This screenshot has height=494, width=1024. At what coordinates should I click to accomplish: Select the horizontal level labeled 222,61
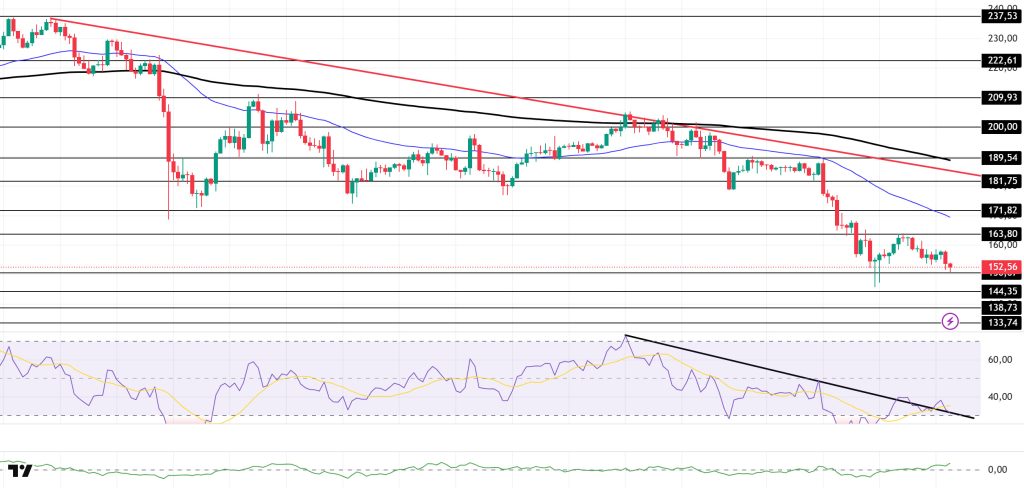(500, 60)
